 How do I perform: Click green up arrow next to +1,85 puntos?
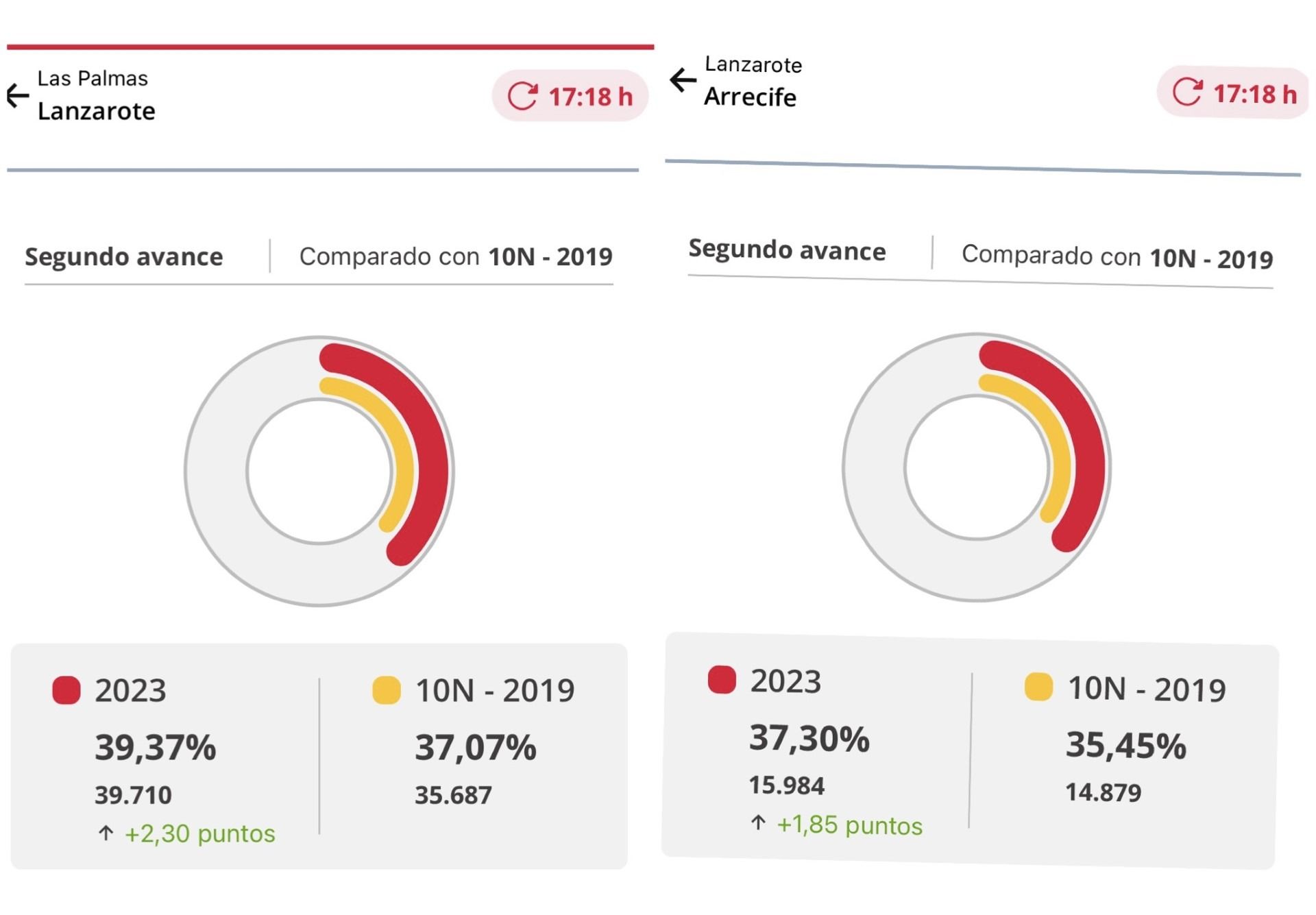[758, 822]
